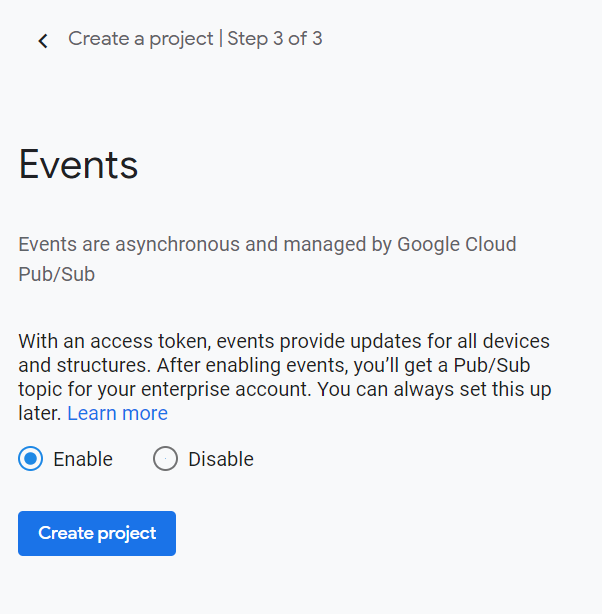This screenshot has width=602, height=614.
Task: Click the back arrow icon
Action: pos(42,40)
